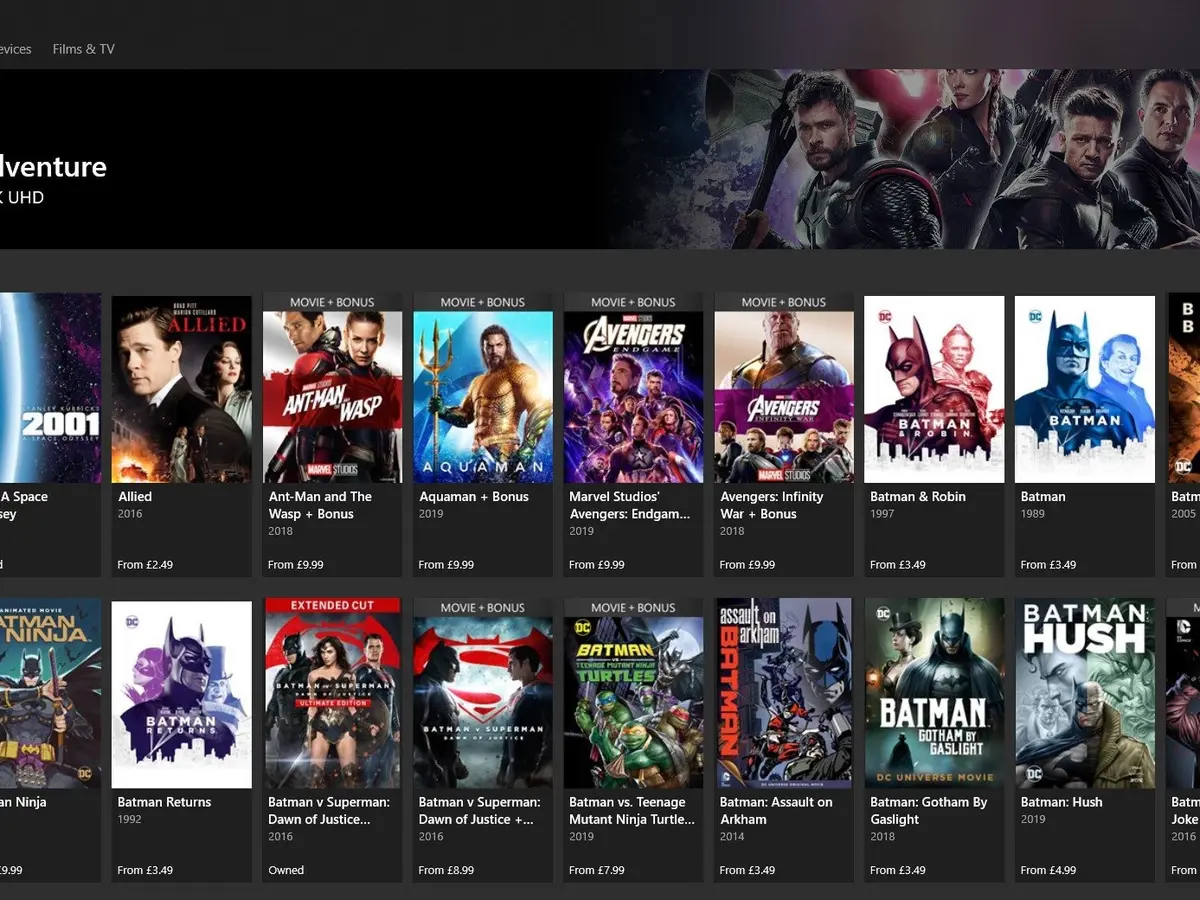Click the 'MOVIE + BONUS' badge above Avengers Endgame
Image resolution: width=1200 pixels, height=900 pixels.
(x=634, y=302)
